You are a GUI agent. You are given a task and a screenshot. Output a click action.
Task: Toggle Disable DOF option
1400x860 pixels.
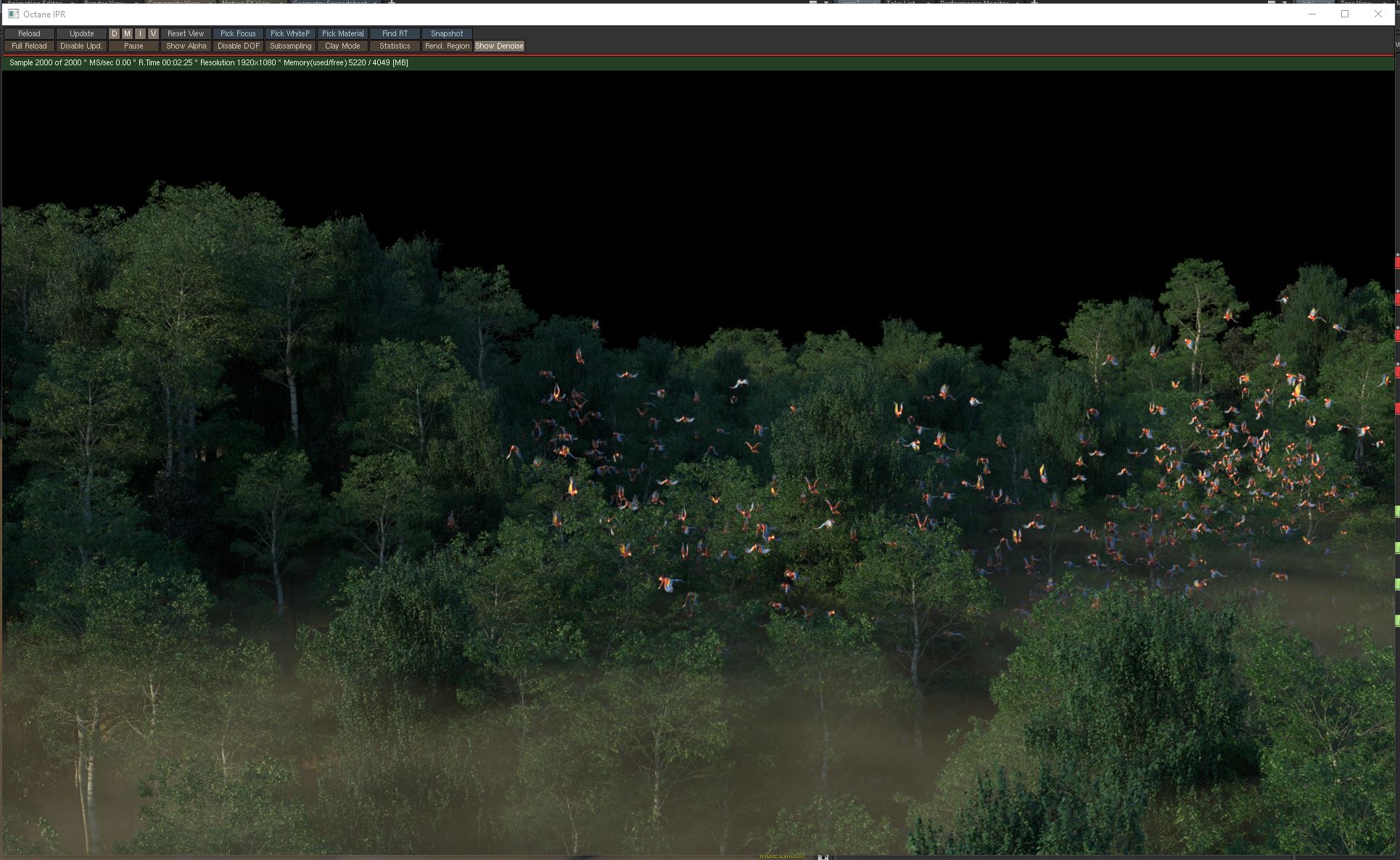coord(238,46)
